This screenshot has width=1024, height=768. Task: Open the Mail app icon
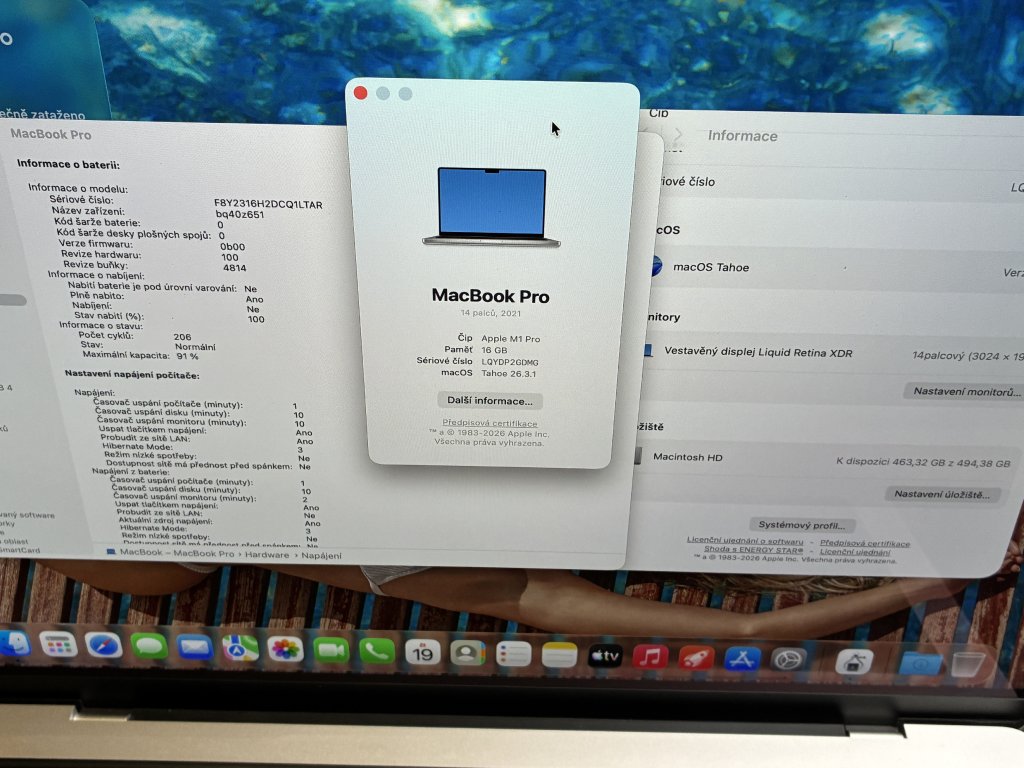point(195,647)
